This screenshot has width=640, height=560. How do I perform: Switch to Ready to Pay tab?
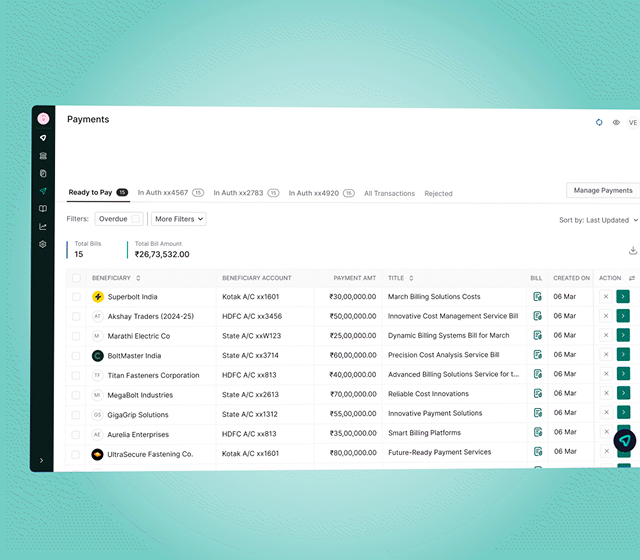(x=98, y=192)
